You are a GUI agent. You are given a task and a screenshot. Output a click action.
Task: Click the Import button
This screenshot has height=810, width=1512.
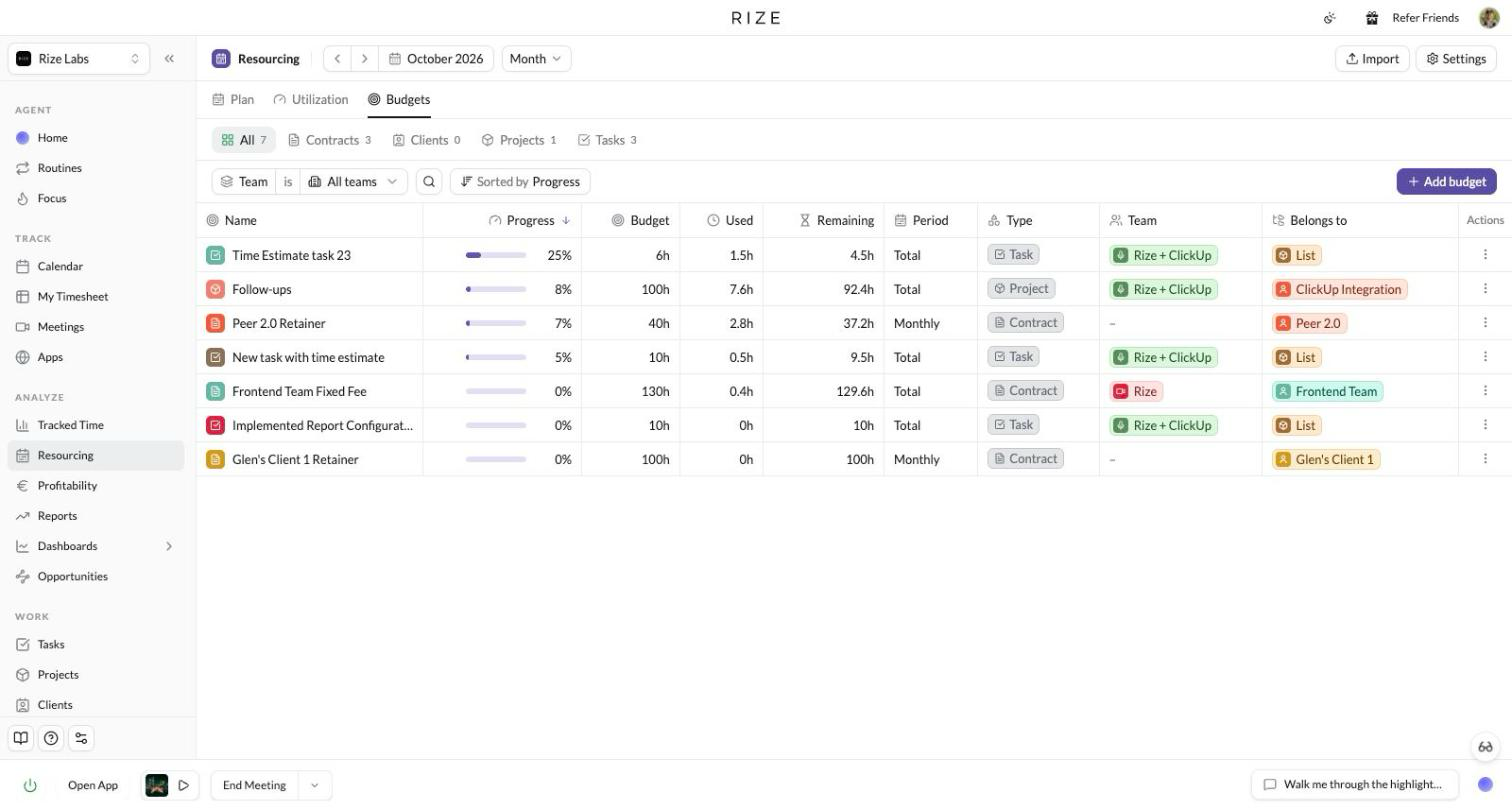point(1372,59)
